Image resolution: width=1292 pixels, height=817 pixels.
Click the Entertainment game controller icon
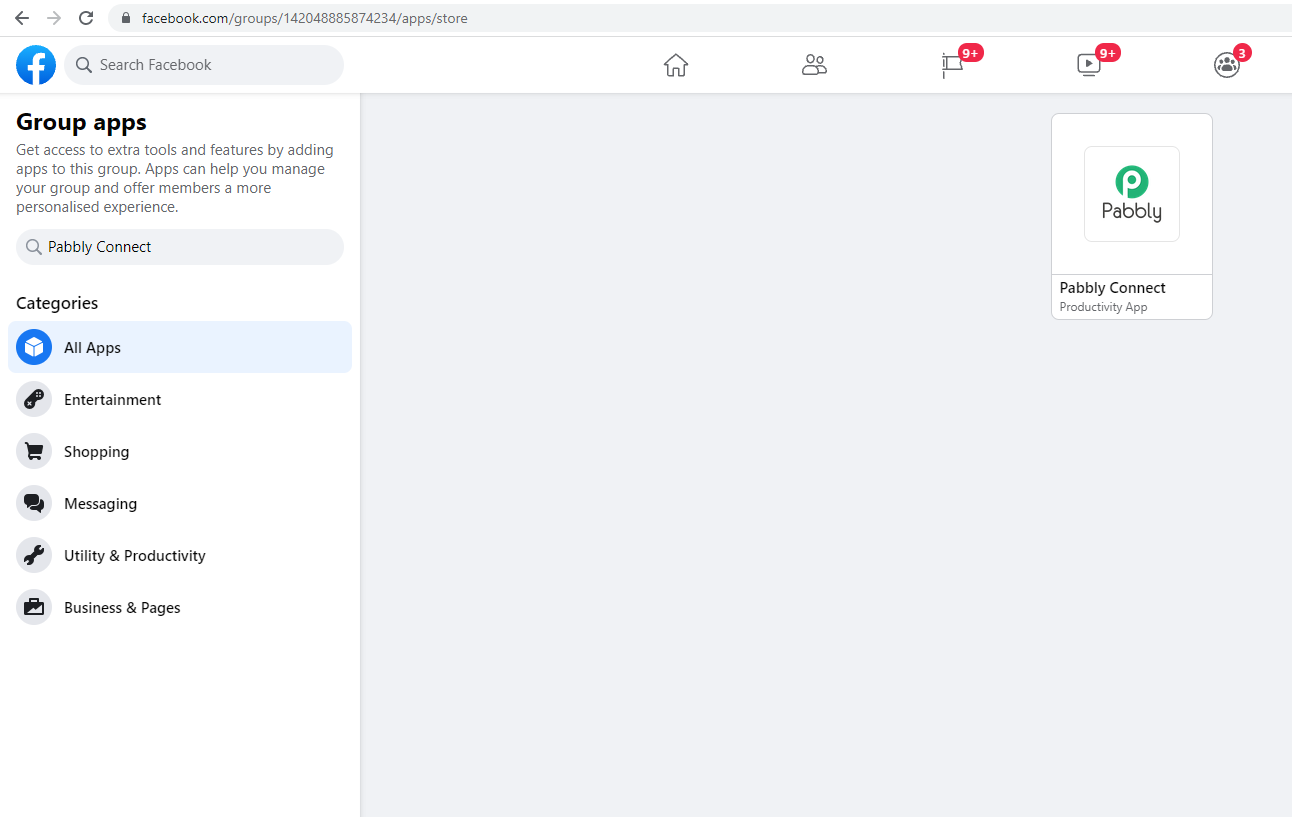[34, 399]
